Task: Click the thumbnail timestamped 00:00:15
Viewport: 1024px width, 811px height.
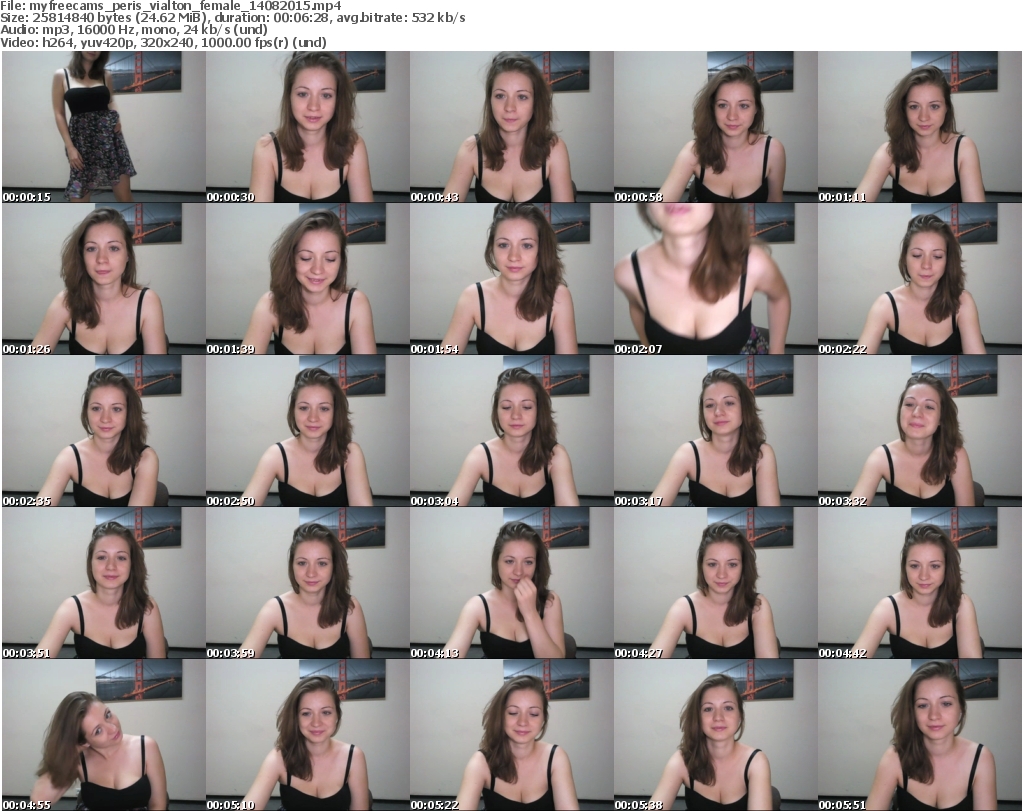Action: pyautogui.click(x=104, y=127)
